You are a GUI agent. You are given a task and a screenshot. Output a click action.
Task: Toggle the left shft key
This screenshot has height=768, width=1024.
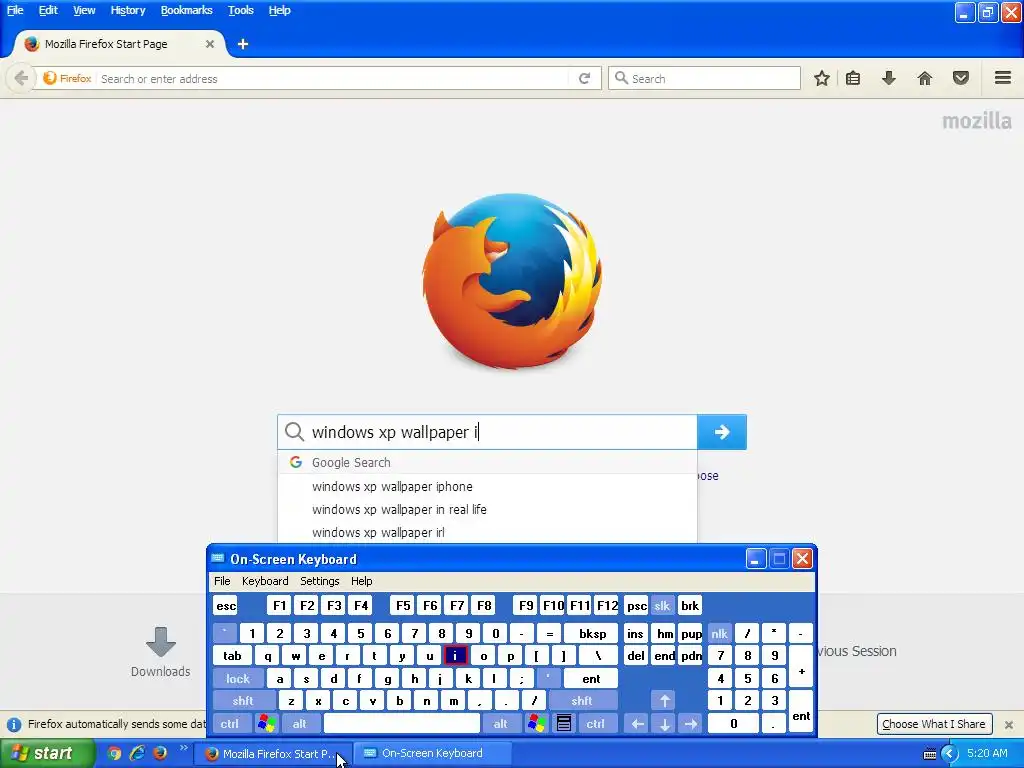click(x=243, y=701)
